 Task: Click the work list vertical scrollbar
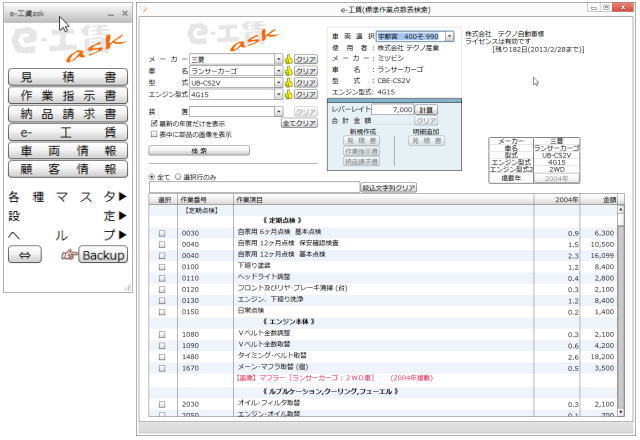(x=630, y=300)
